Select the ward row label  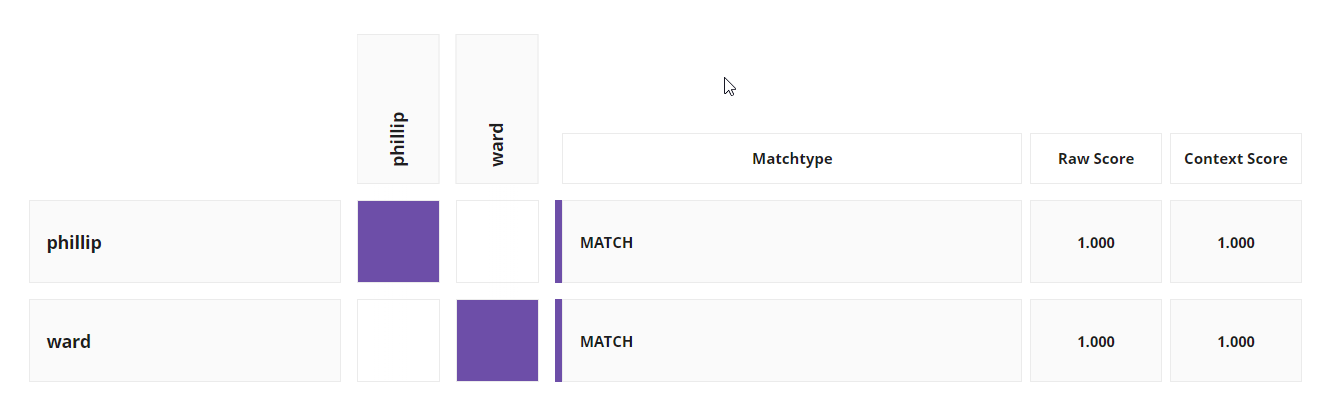(185, 341)
